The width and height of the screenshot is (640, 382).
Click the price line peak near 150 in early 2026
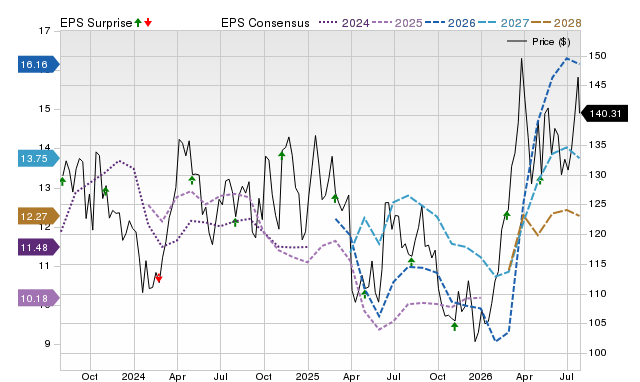(522, 59)
